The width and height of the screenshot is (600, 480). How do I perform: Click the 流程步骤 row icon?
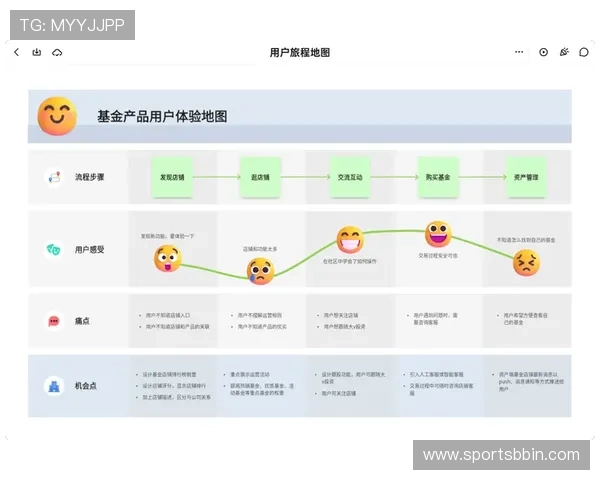(x=54, y=177)
